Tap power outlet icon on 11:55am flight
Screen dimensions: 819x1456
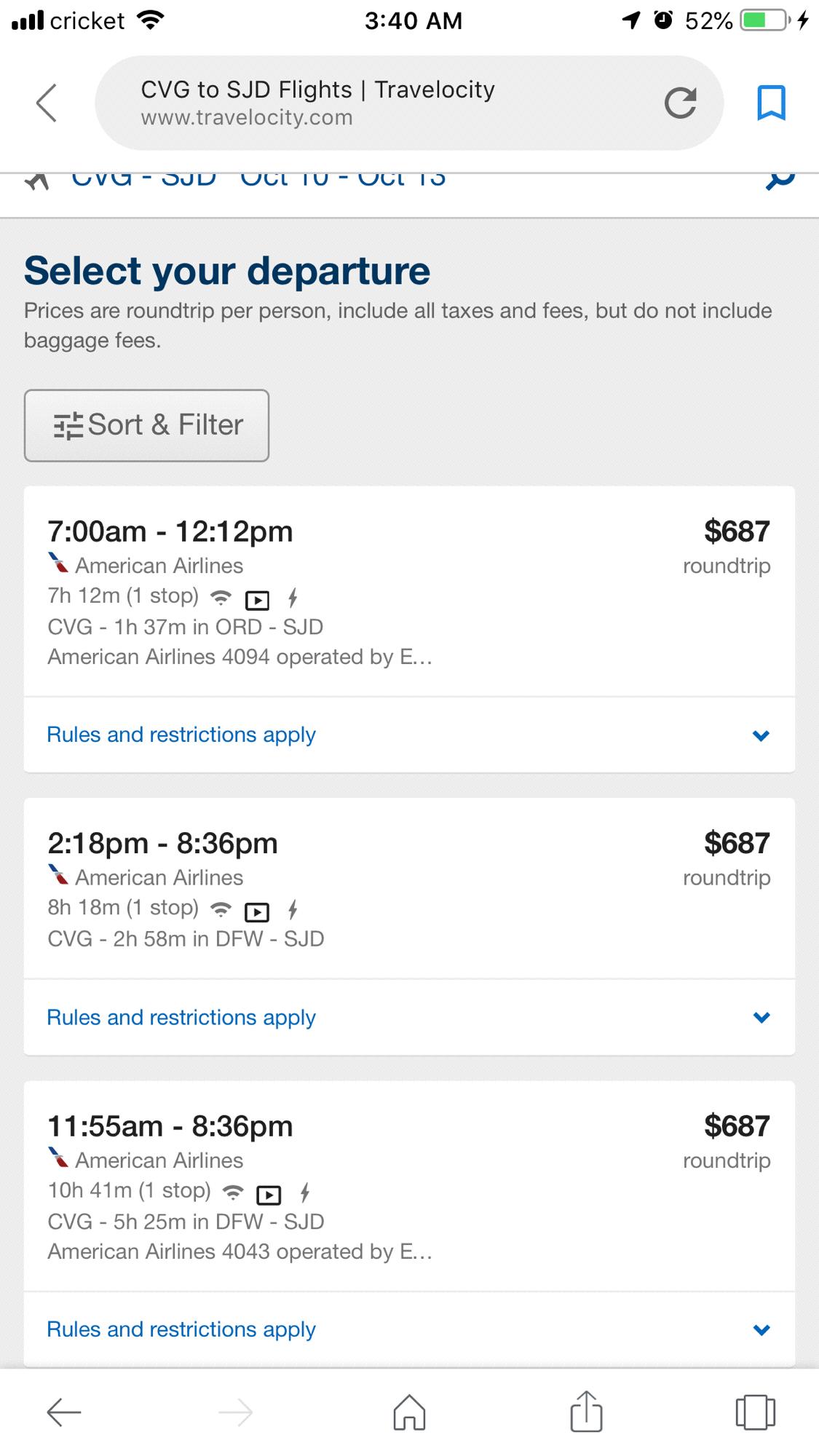[x=305, y=1192]
